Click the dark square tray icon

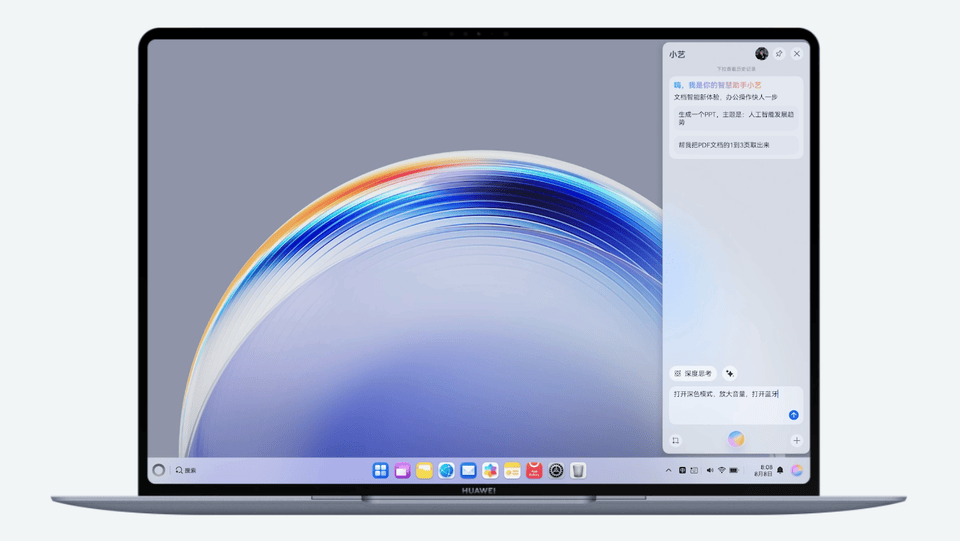(682, 470)
